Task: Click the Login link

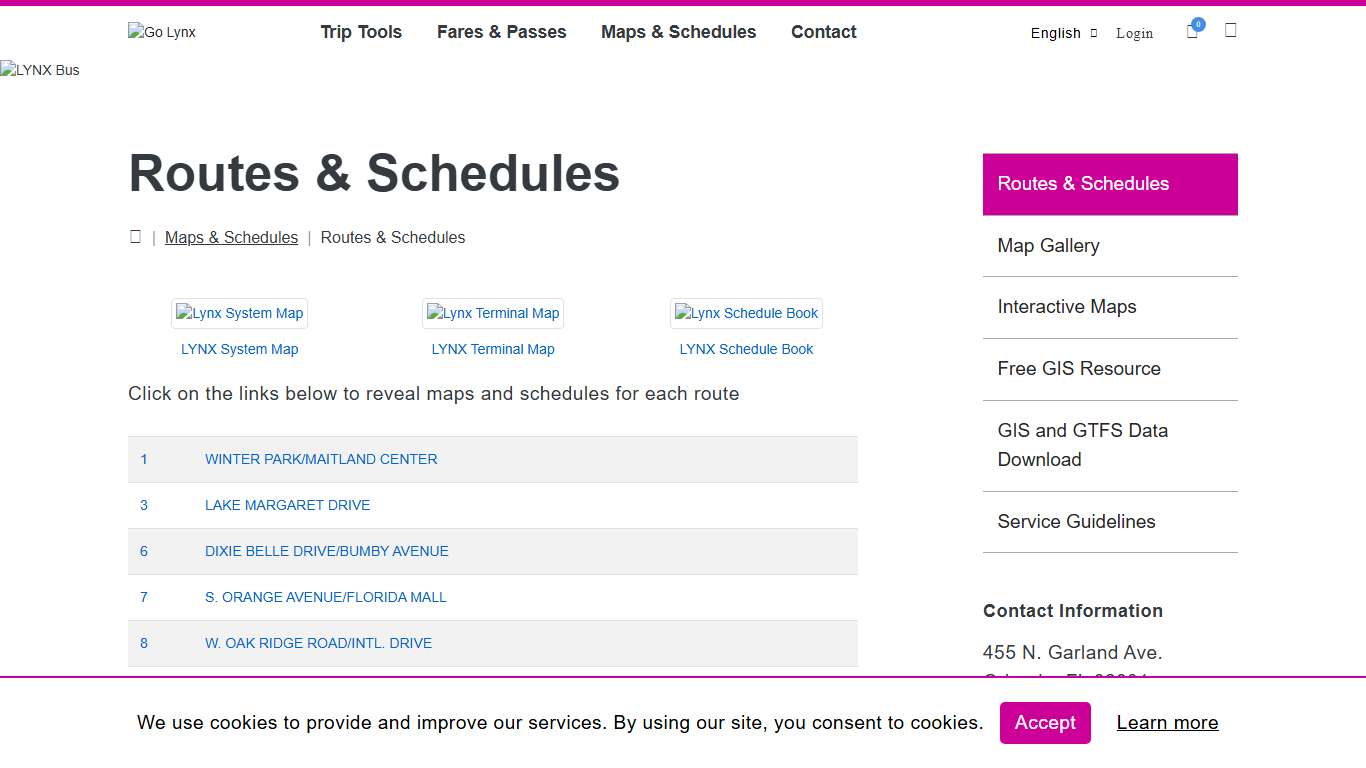Action: click(1134, 33)
